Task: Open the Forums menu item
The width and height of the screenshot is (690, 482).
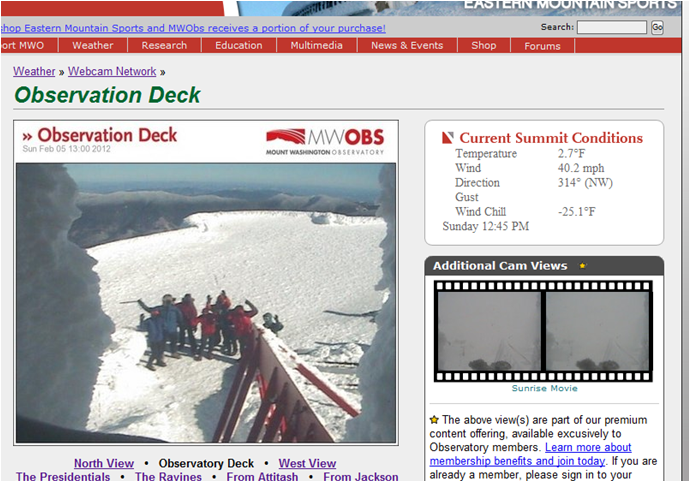Action: coord(542,46)
